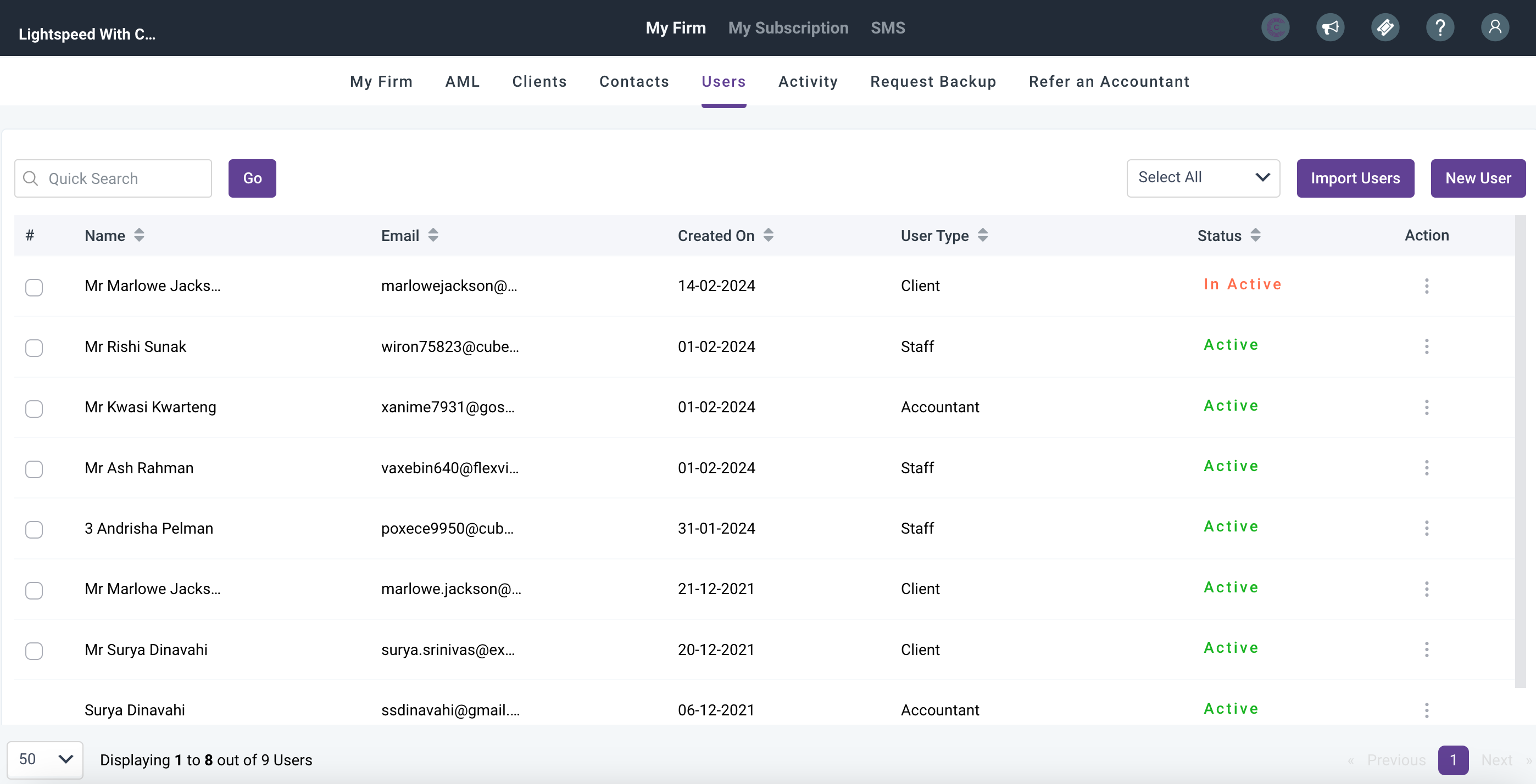Click the circular C logo icon
The width and height of the screenshot is (1536, 784).
[1275, 27]
